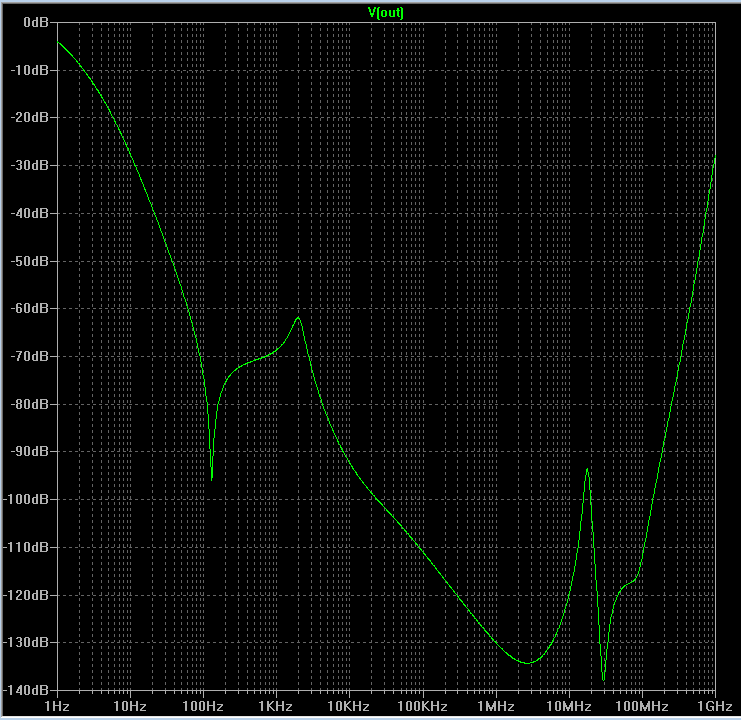
Task: Click the 100Hz frequency label
Action: pyautogui.click(x=203, y=706)
